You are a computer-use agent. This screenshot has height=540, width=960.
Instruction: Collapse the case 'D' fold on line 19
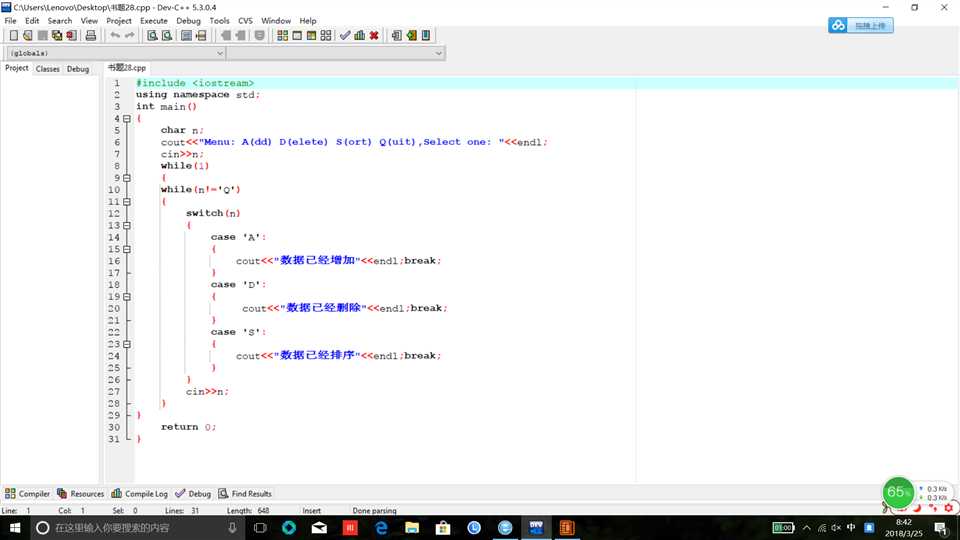pos(127,296)
